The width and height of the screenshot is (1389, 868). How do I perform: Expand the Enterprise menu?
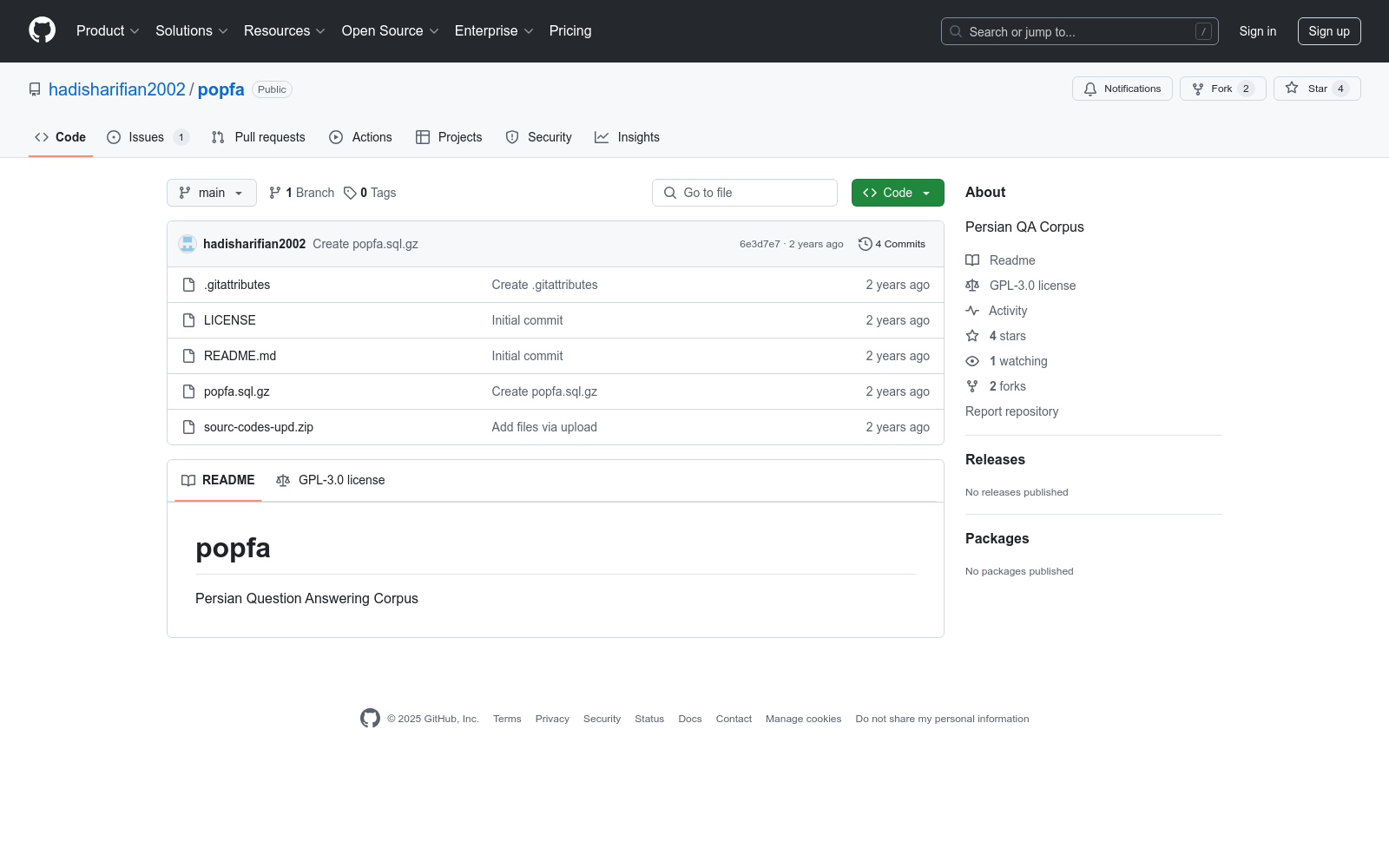tap(495, 31)
